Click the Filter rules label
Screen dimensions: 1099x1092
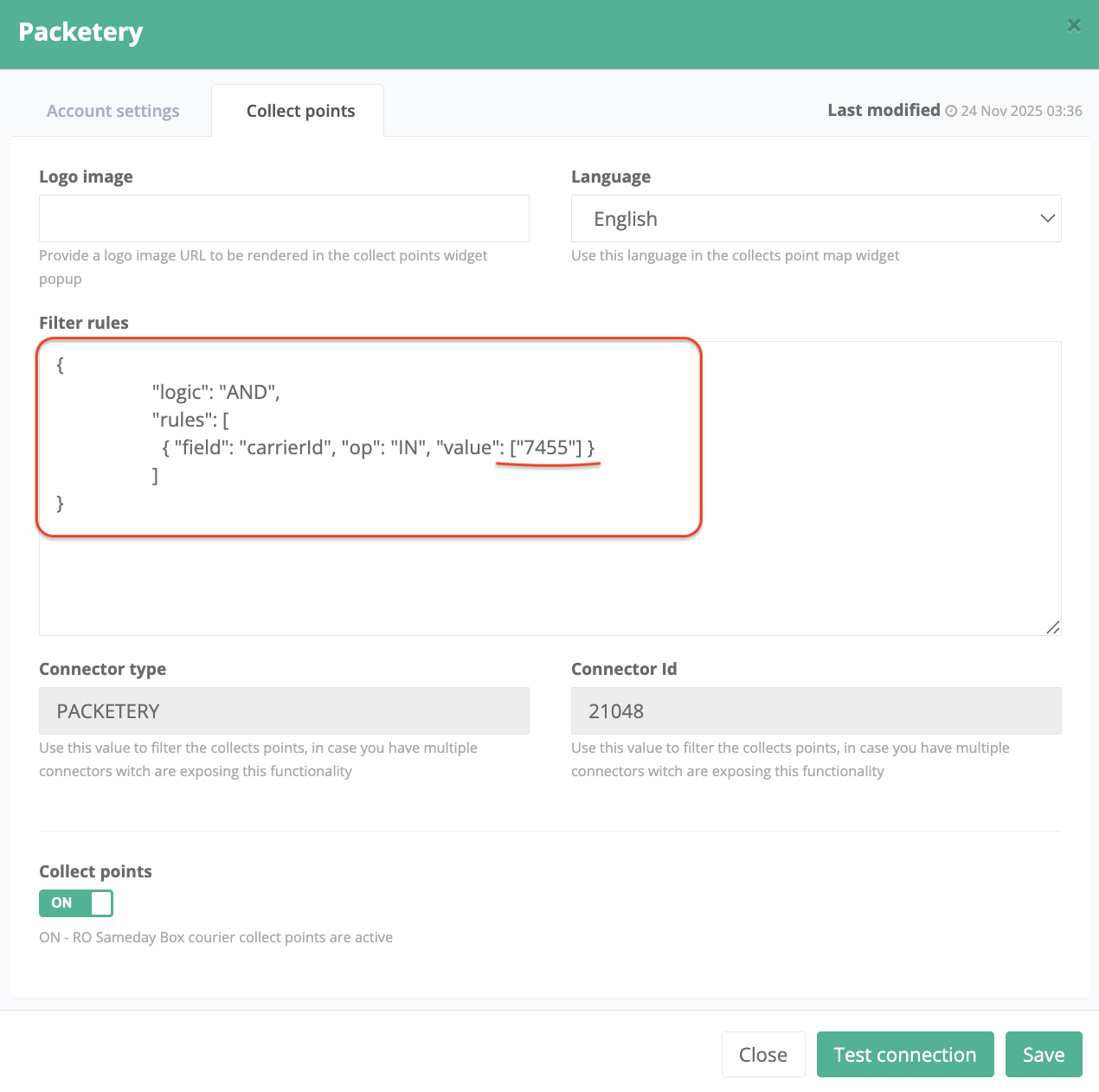[x=84, y=323]
